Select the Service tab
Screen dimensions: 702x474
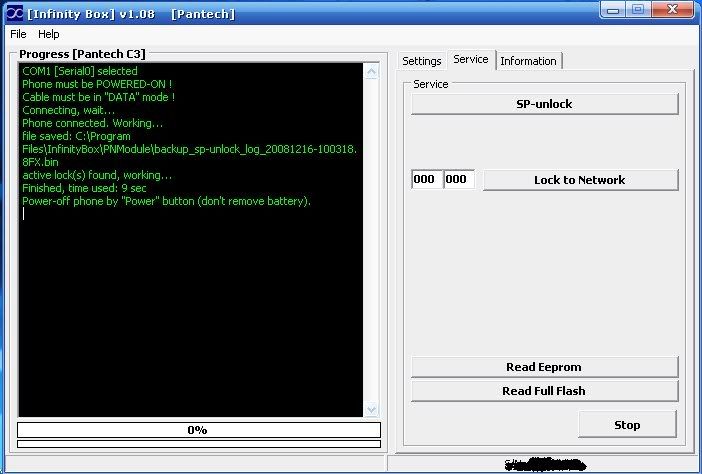pos(471,59)
